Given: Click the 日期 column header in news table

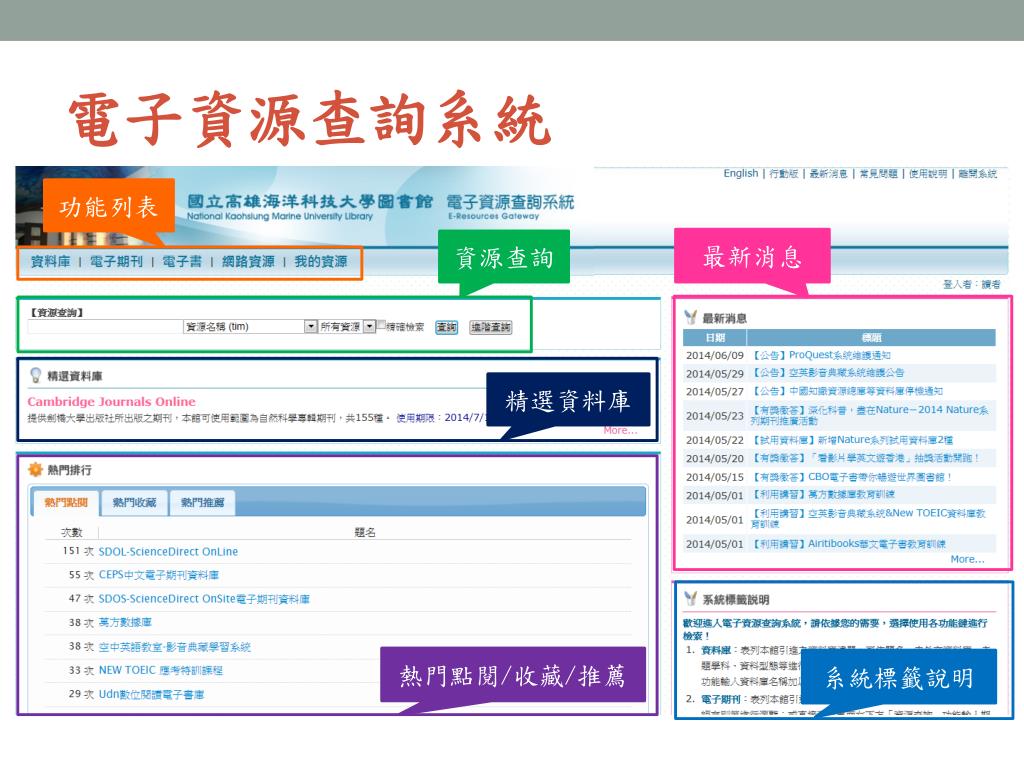Looking at the screenshot, I should click(715, 338).
